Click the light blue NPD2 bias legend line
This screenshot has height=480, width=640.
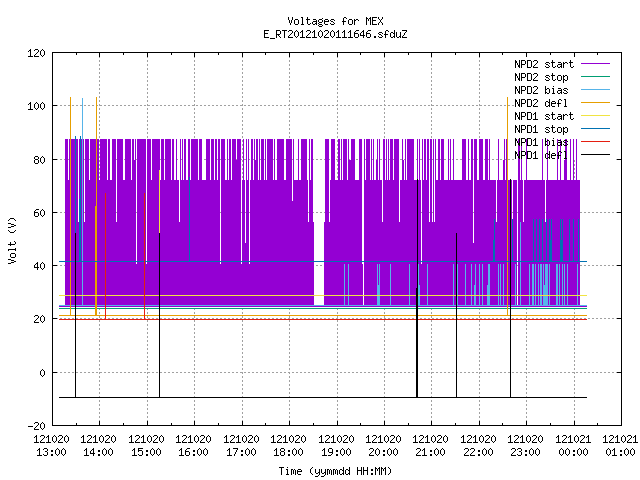(595, 89)
